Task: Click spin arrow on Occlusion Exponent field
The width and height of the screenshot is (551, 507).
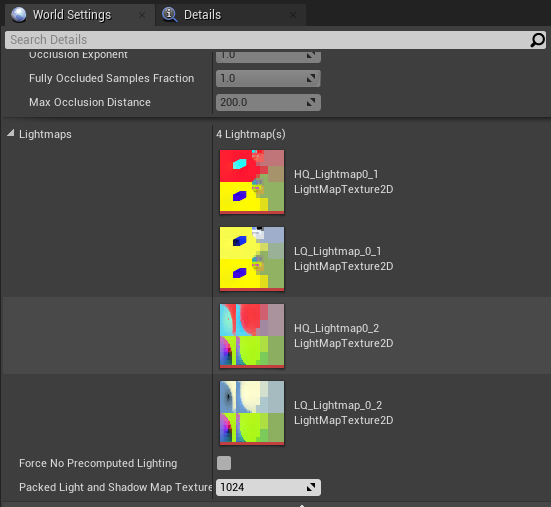Action: point(311,55)
